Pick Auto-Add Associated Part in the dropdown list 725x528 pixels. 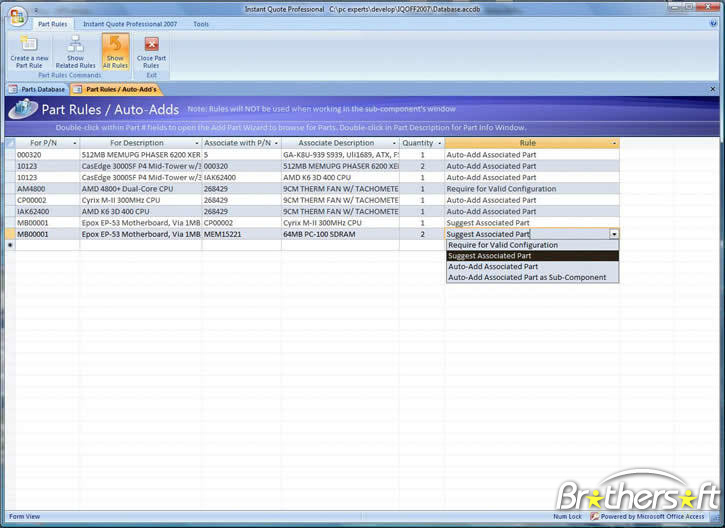point(493,267)
